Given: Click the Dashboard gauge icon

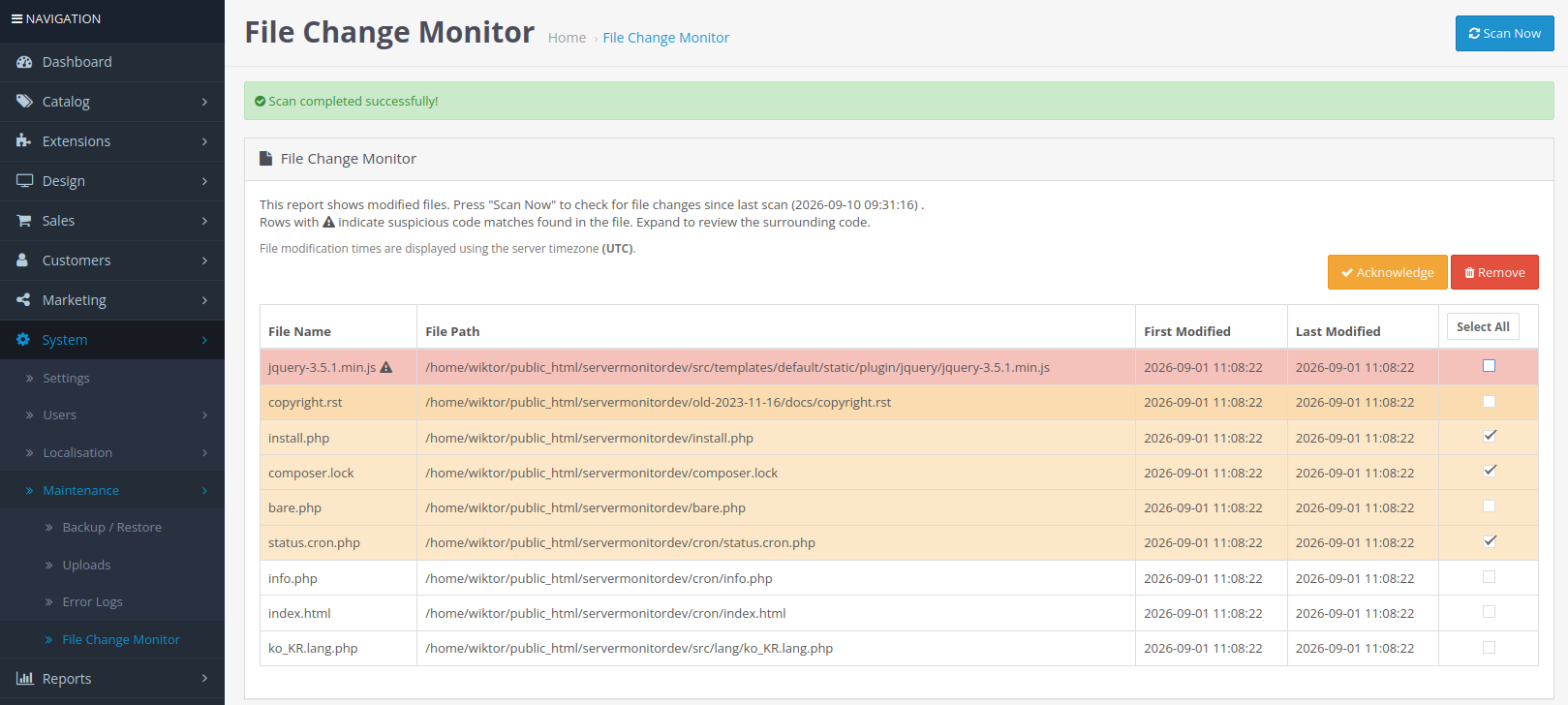Looking at the screenshot, I should pos(24,62).
